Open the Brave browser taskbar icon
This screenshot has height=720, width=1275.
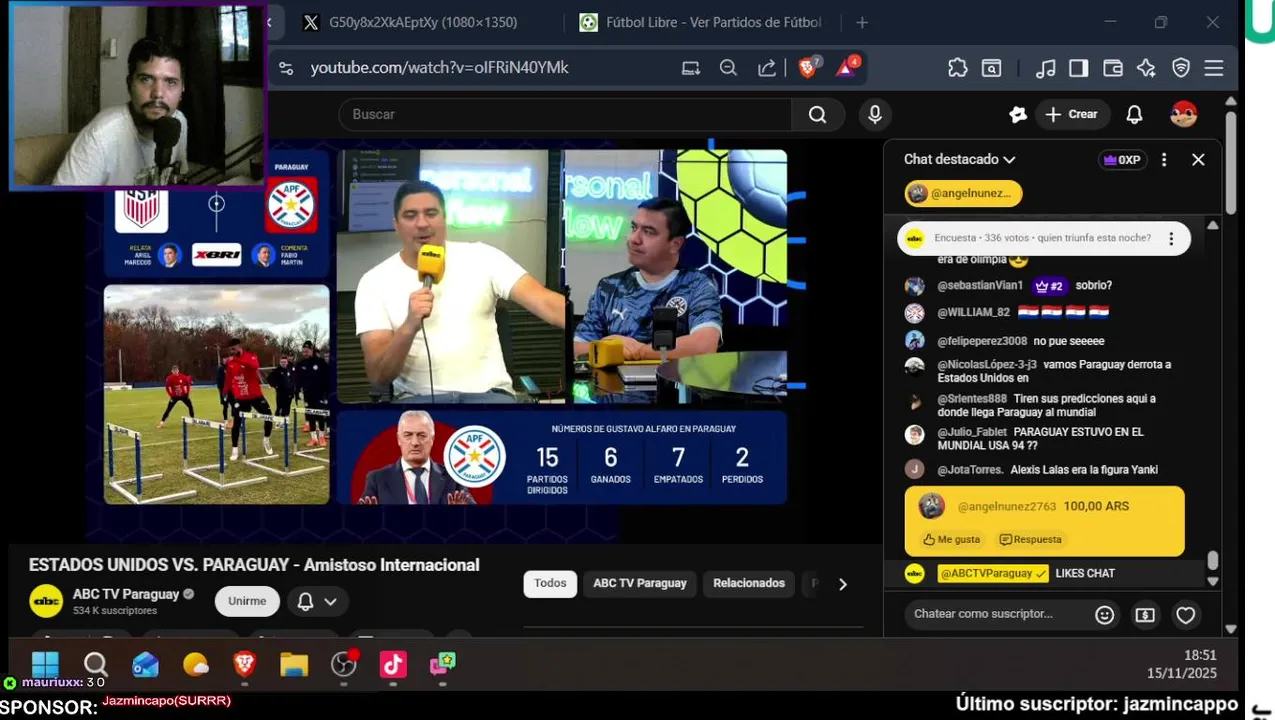point(244,664)
